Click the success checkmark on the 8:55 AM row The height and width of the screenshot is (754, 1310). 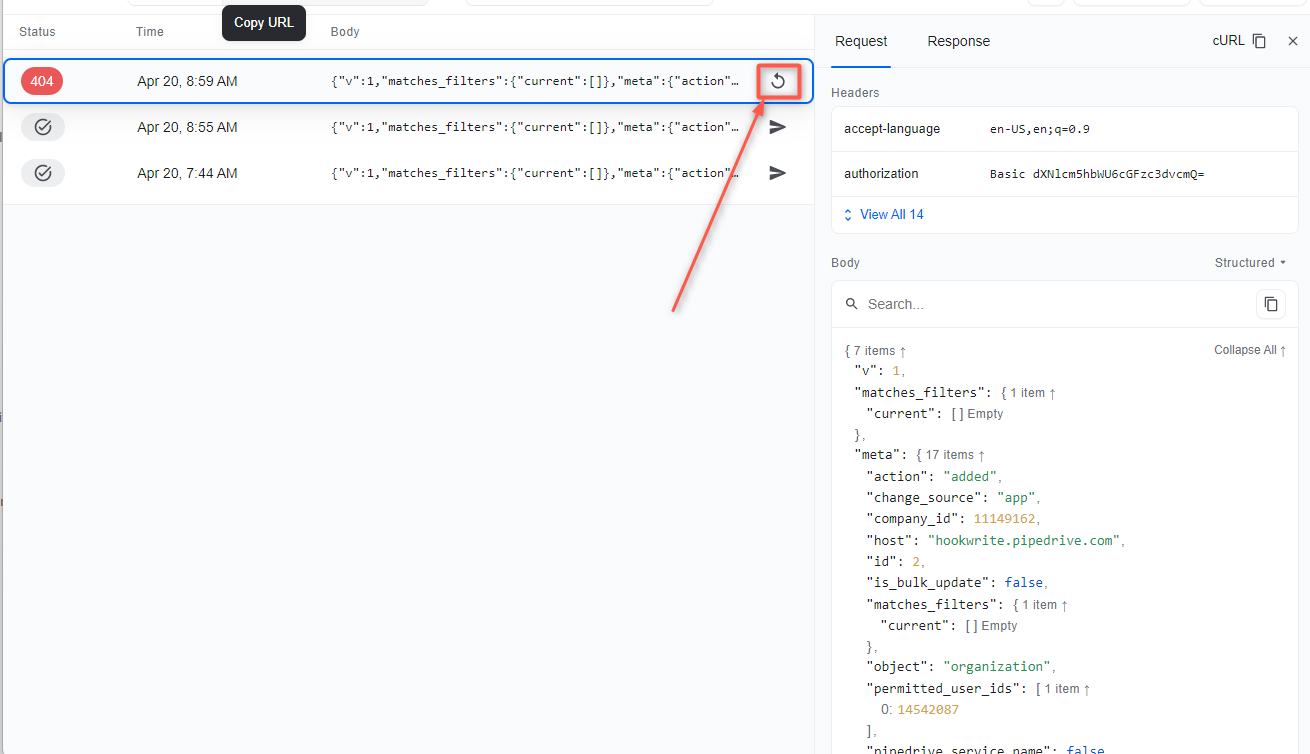click(x=41, y=127)
